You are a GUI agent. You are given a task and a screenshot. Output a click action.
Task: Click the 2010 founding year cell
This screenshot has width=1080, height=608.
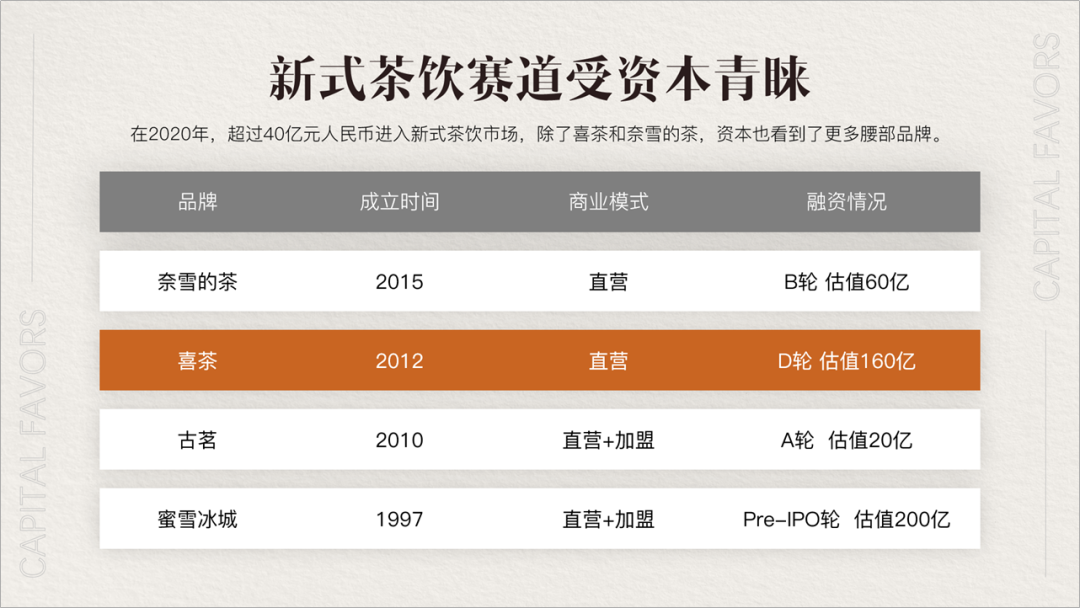pos(399,440)
